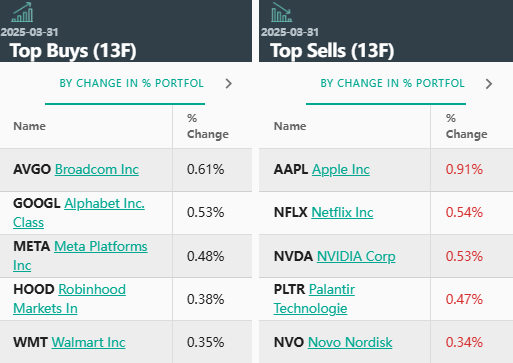Open the Apple Inc link
This screenshot has height=363, width=513.
[x=341, y=169]
